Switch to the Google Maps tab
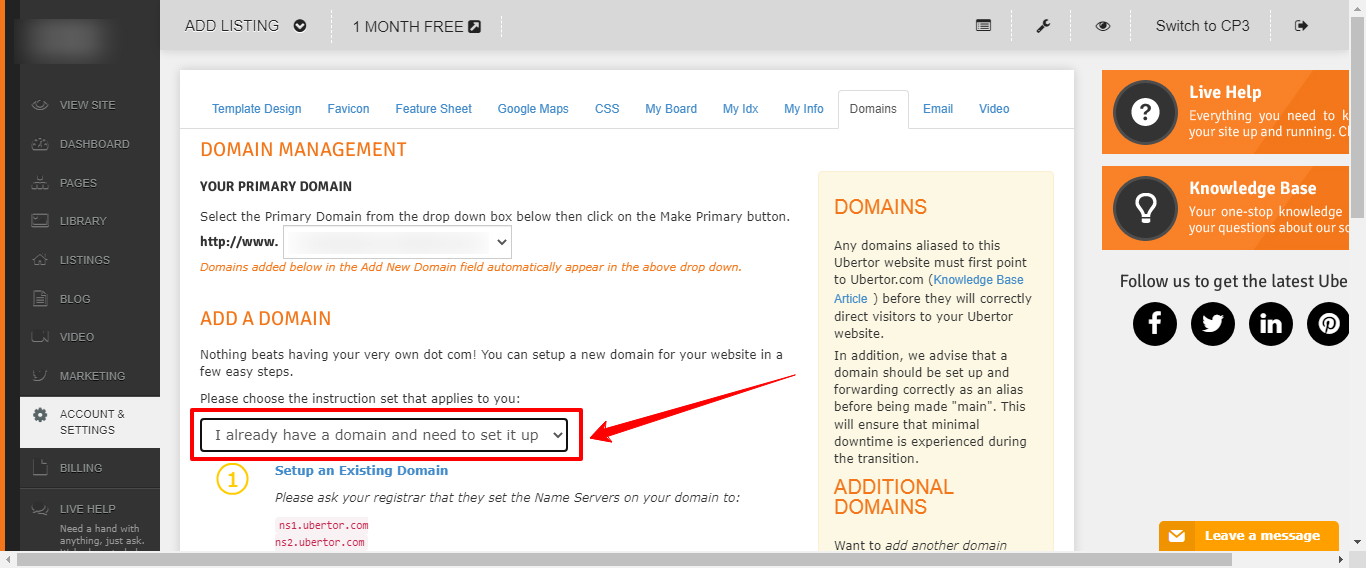The image size is (1366, 568). (533, 109)
